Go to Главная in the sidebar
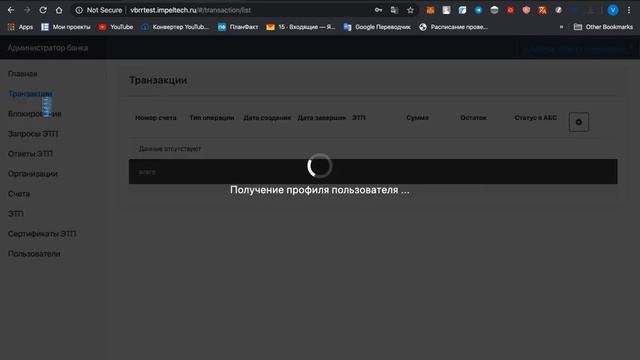The image size is (640, 360). pyautogui.click(x=22, y=74)
